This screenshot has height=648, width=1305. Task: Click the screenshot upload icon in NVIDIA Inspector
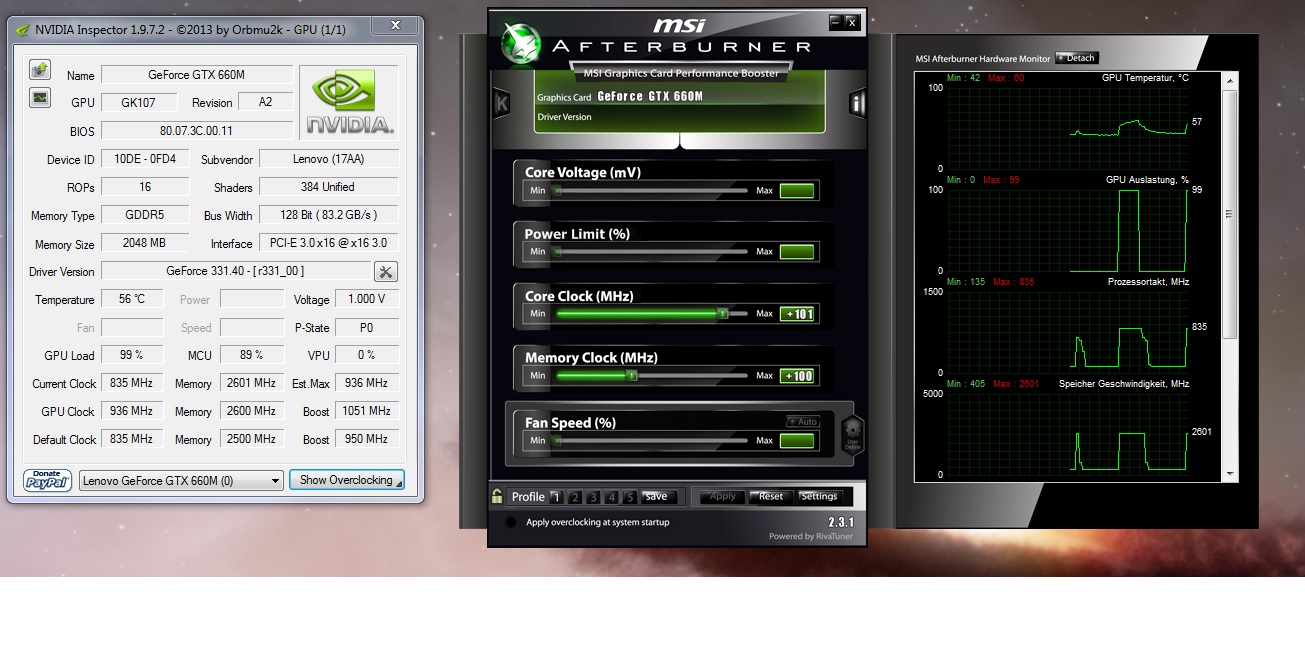tap(39, 69)
